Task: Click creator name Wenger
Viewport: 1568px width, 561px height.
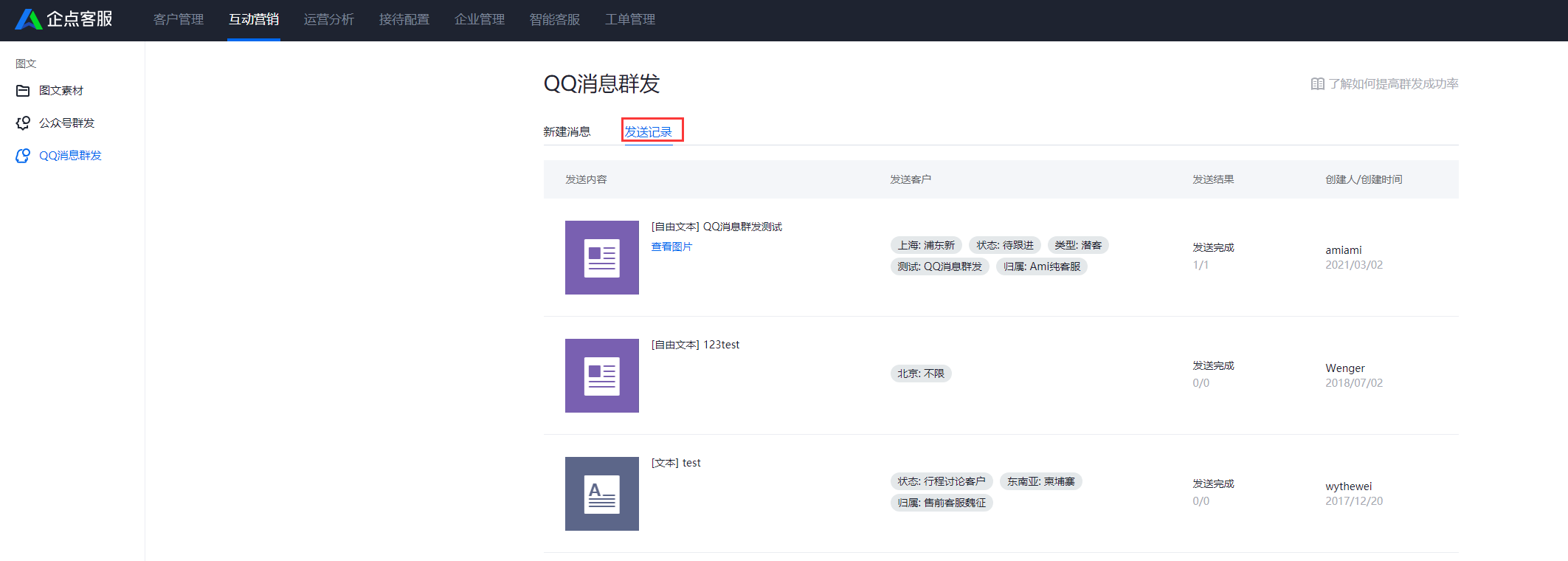Action: click(1345, 368)
